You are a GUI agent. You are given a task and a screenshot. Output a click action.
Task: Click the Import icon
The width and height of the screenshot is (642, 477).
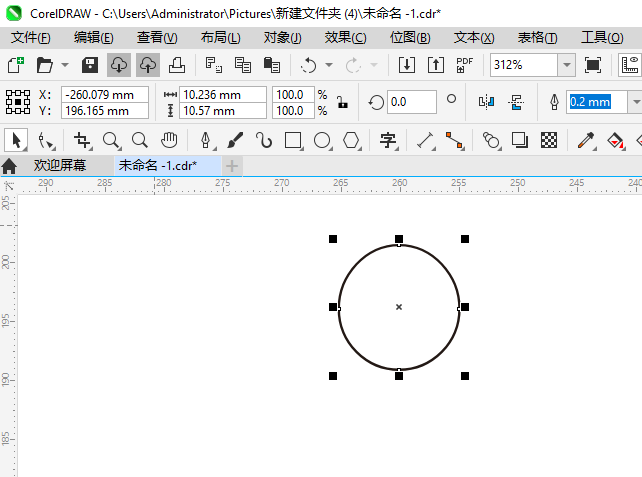407,65
